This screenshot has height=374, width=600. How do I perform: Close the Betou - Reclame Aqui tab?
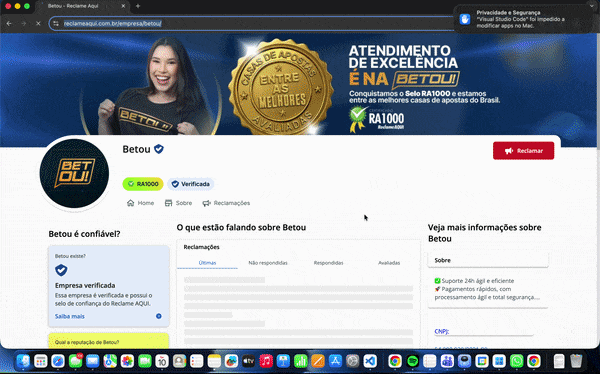[x=123, y=6]
